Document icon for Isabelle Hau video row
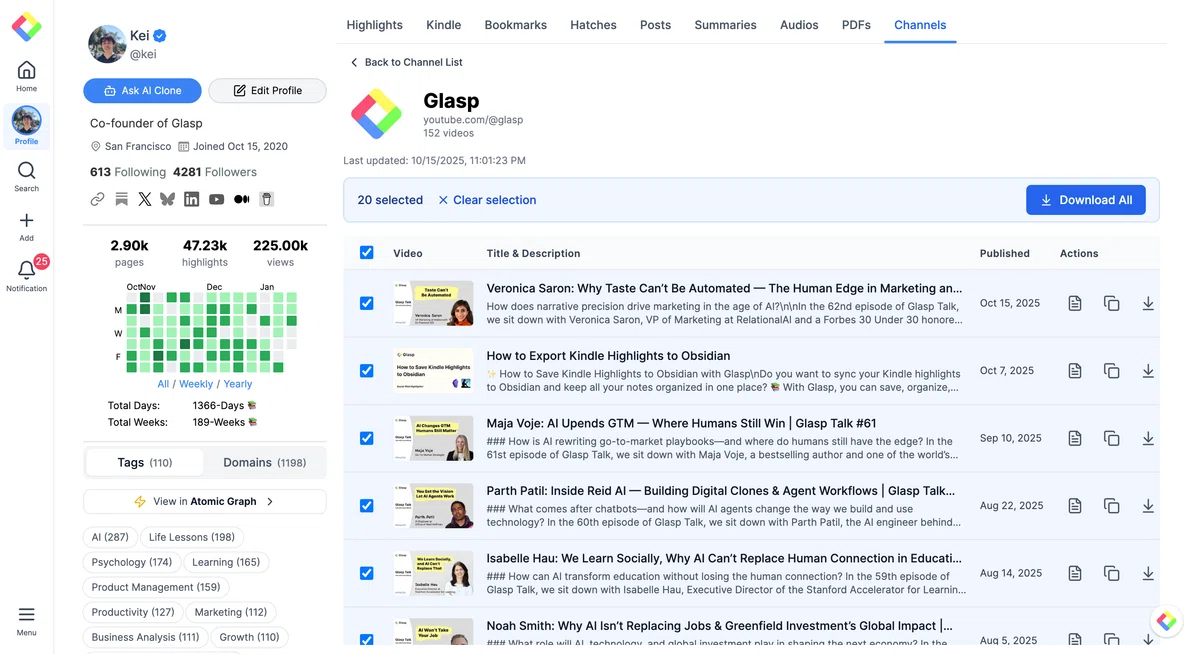The width and height of the screenshot is (1200, 654). point(1075,573)
